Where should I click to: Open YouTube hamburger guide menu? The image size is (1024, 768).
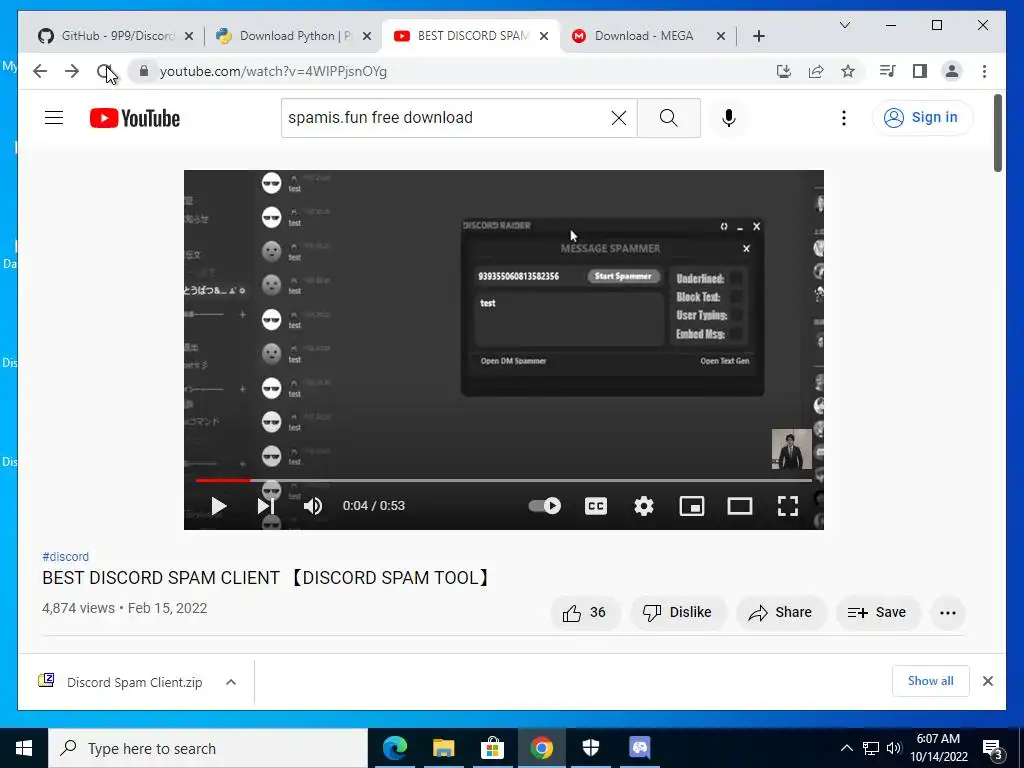point(54,118)
